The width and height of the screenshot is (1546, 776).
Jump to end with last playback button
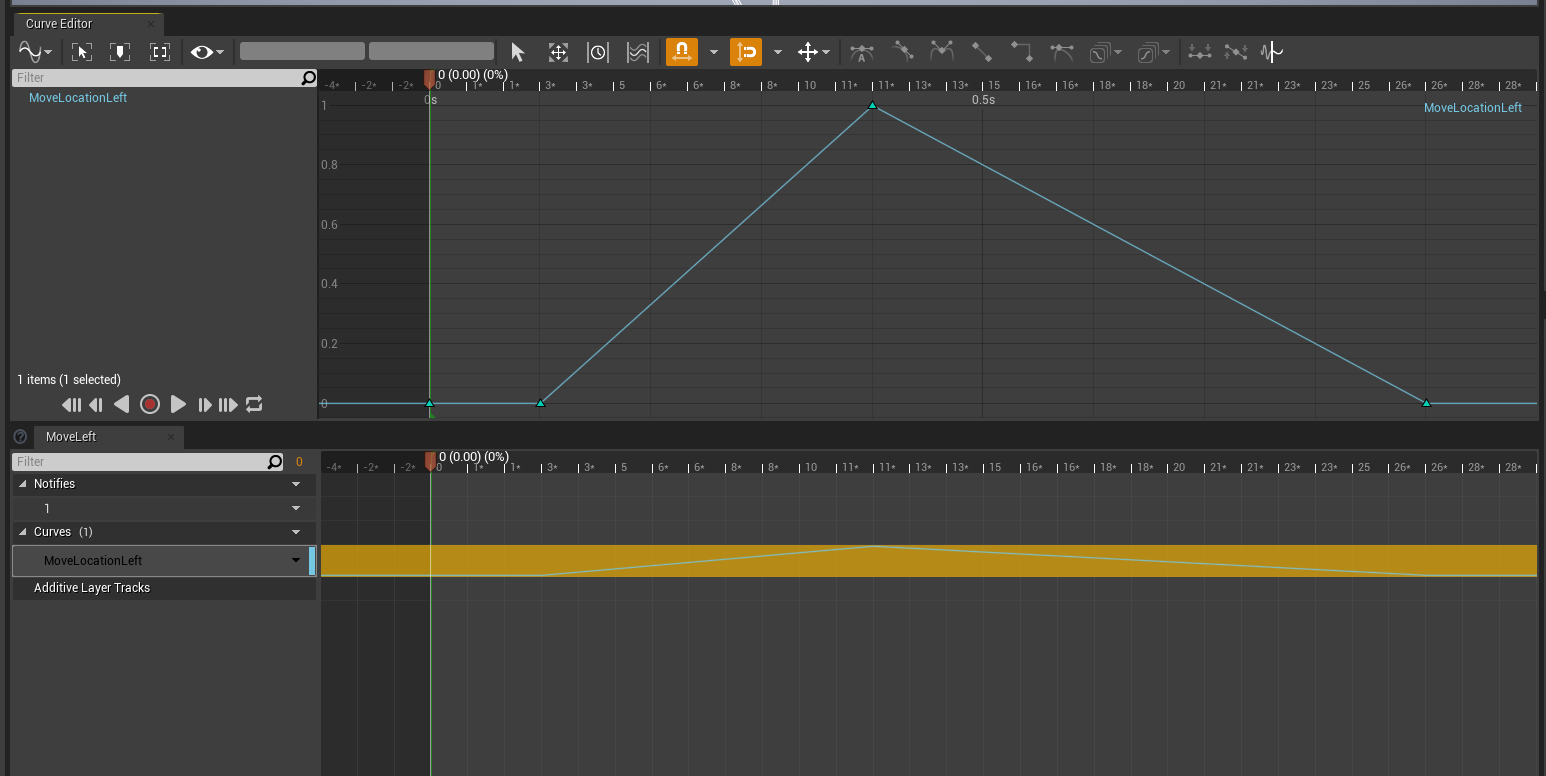228,404
